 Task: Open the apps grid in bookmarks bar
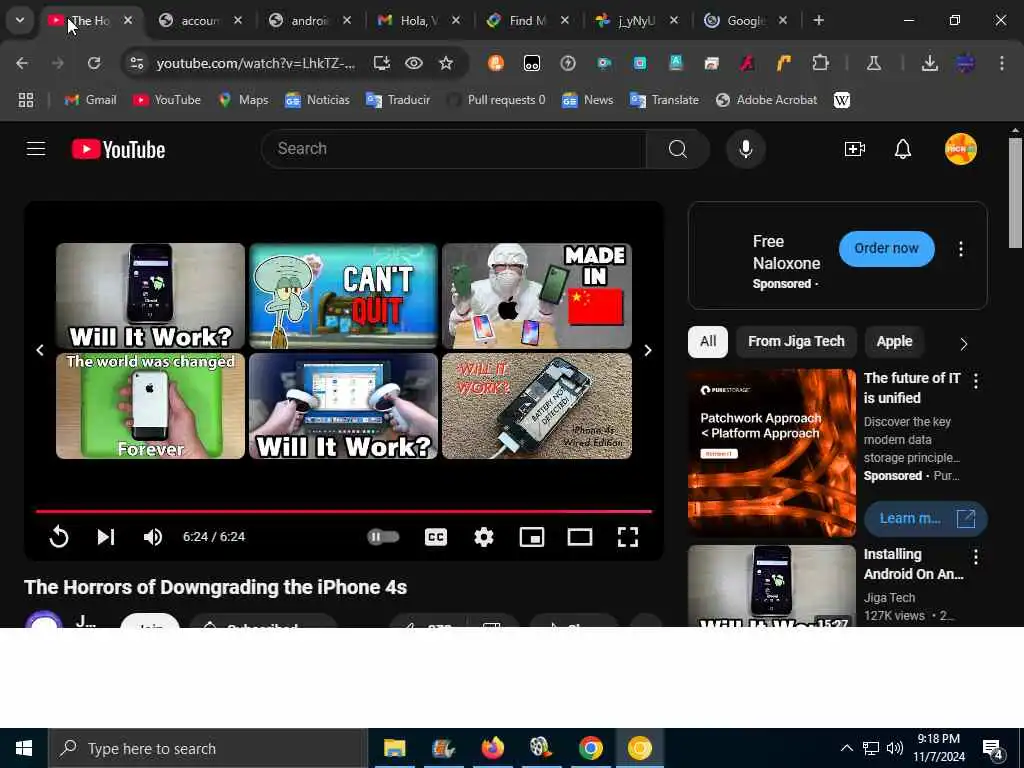tap(25, 100)
